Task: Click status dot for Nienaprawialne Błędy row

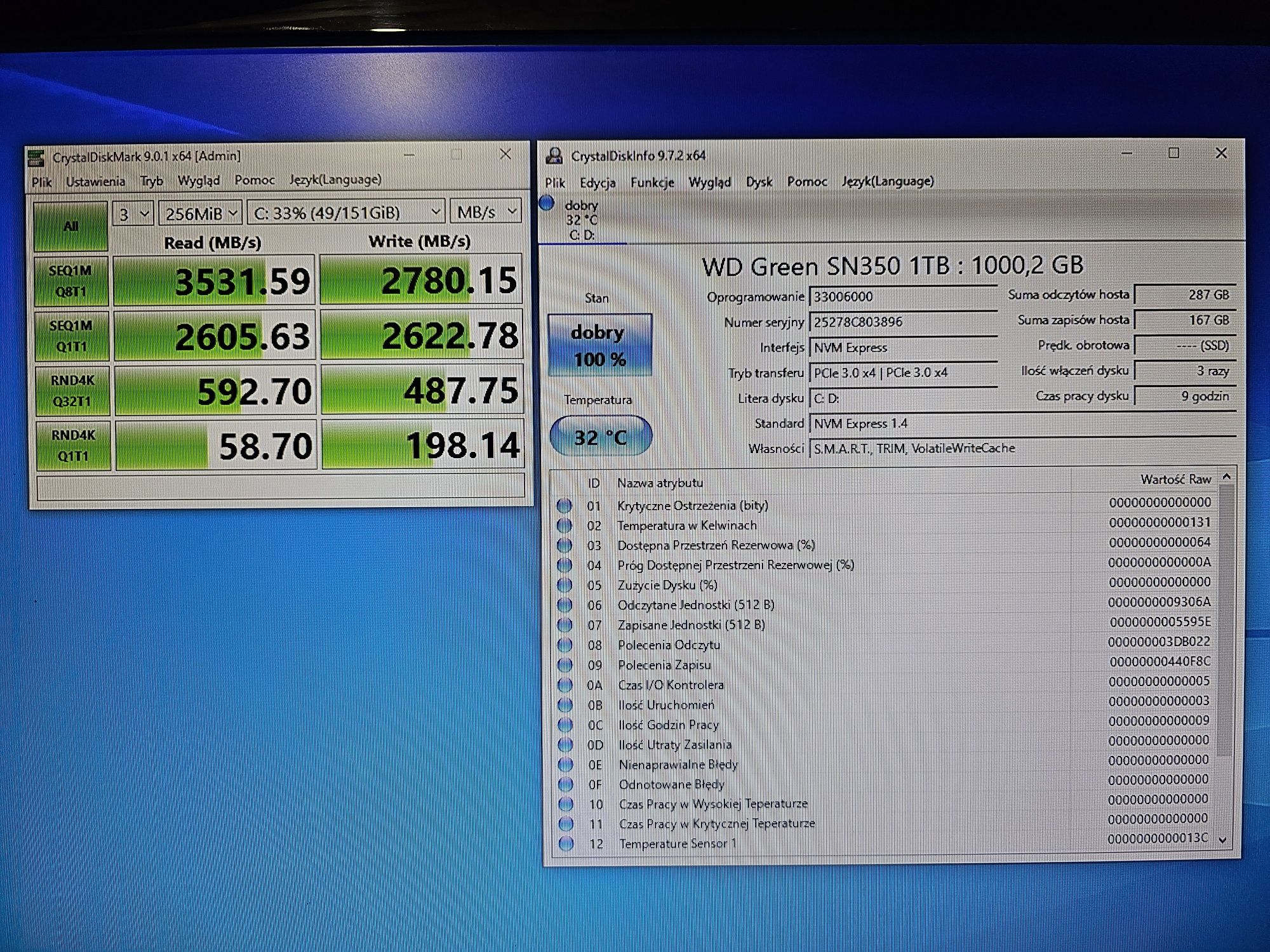Action: pos(566,764)
